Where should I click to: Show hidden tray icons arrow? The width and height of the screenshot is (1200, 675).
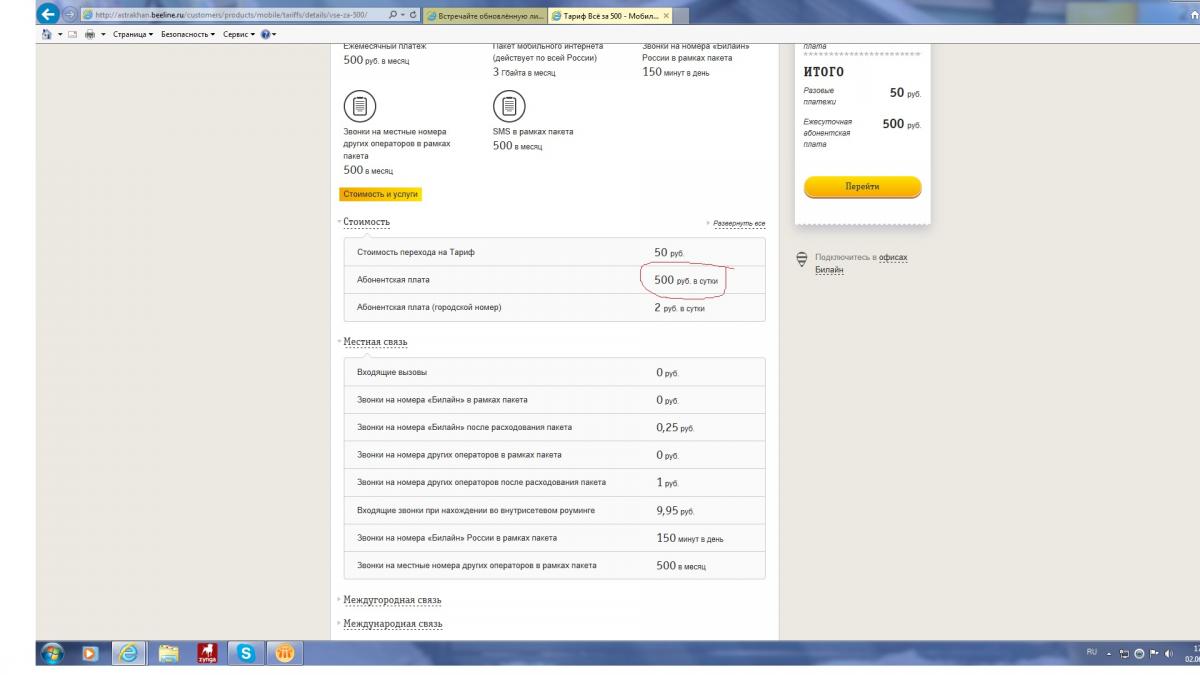[1109, 653]
